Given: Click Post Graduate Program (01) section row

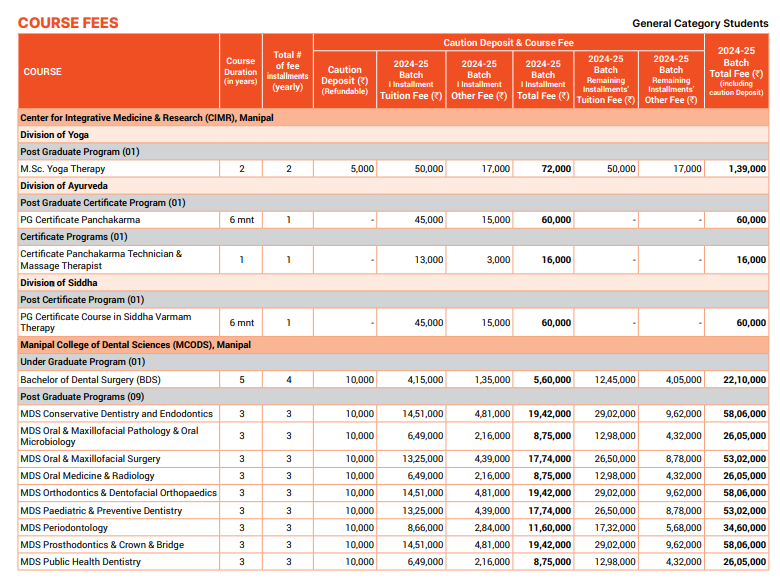Looking at the screenshot, I should pos(393,152).
